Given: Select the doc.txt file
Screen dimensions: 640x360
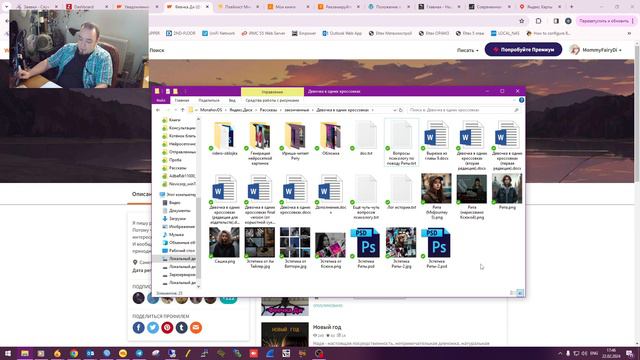Looking at the screenshot, I should [x=366, y=139].
